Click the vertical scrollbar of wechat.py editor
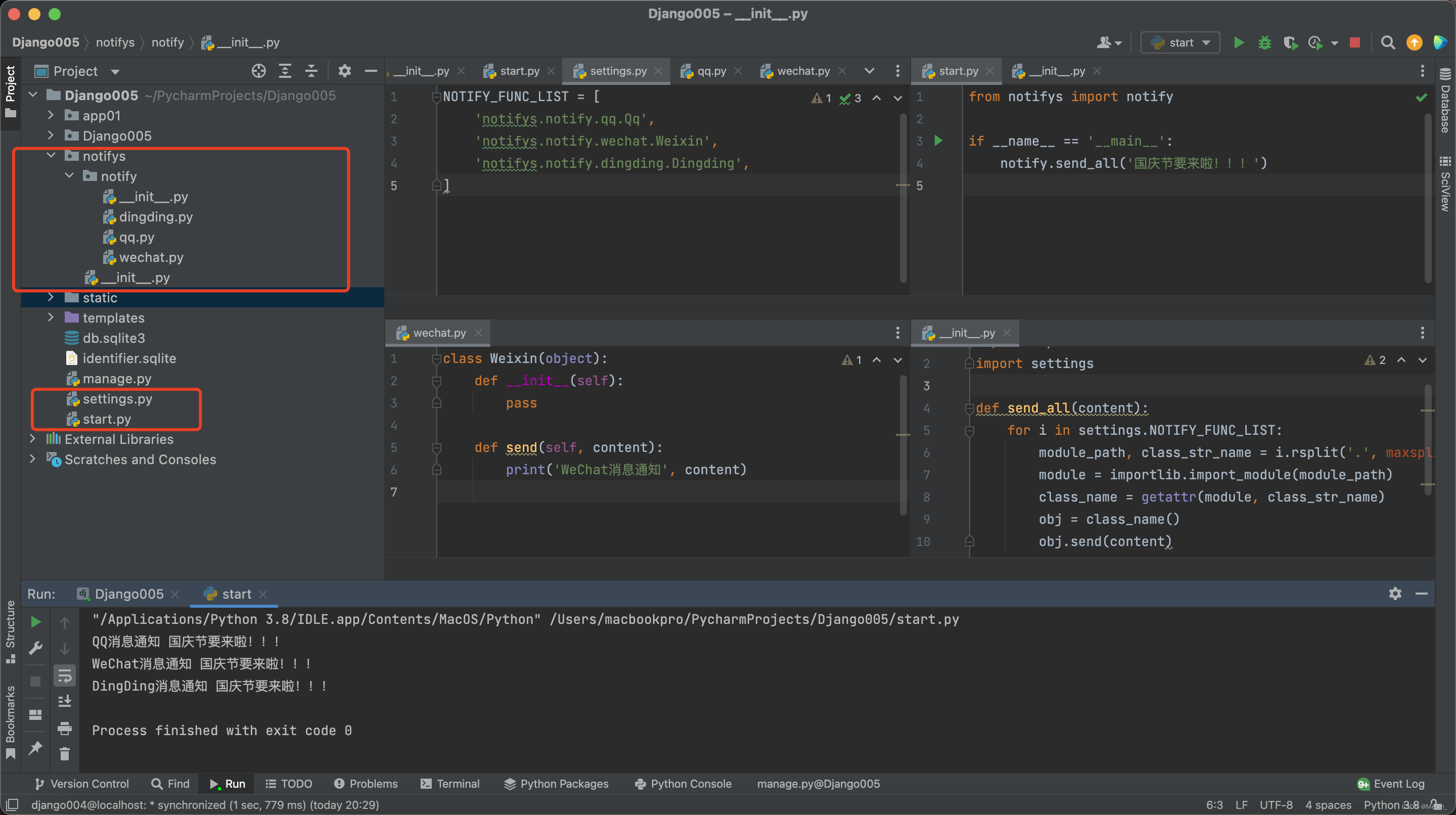Image resolution: width=1456 pixels, height=815 pixels. point(902,444)
